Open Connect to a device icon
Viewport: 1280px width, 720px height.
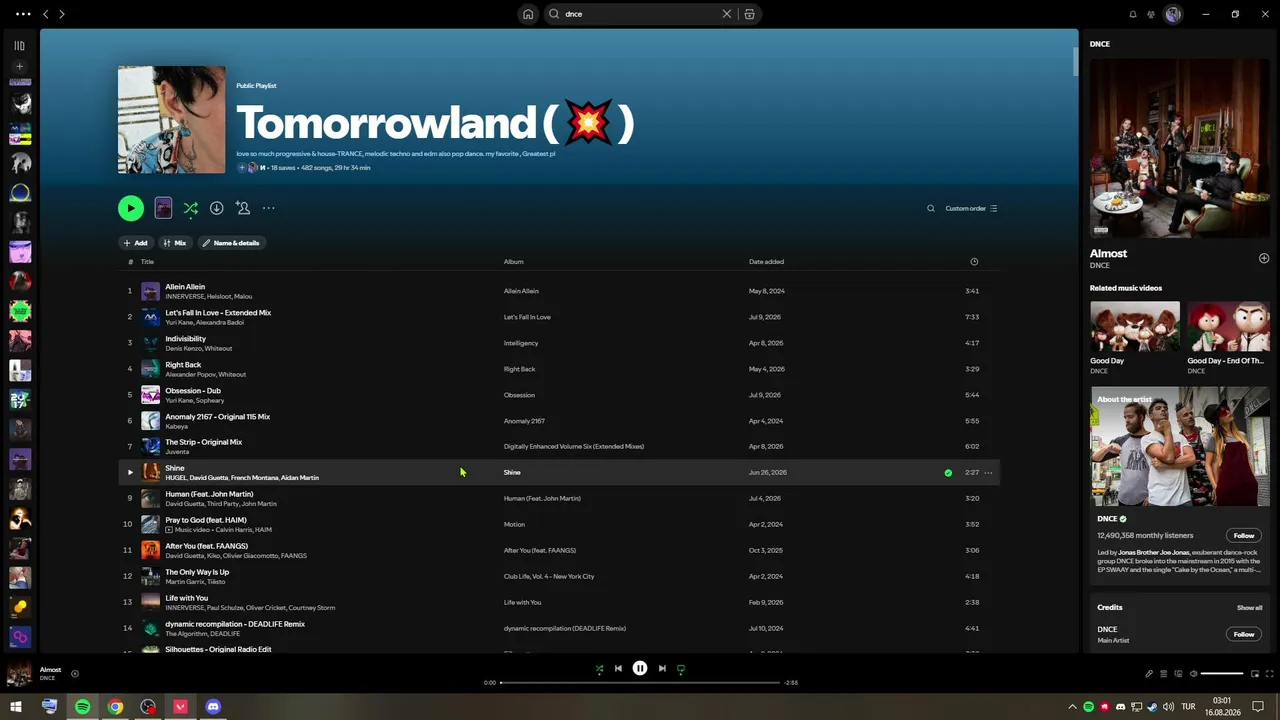coord(1178,674)
